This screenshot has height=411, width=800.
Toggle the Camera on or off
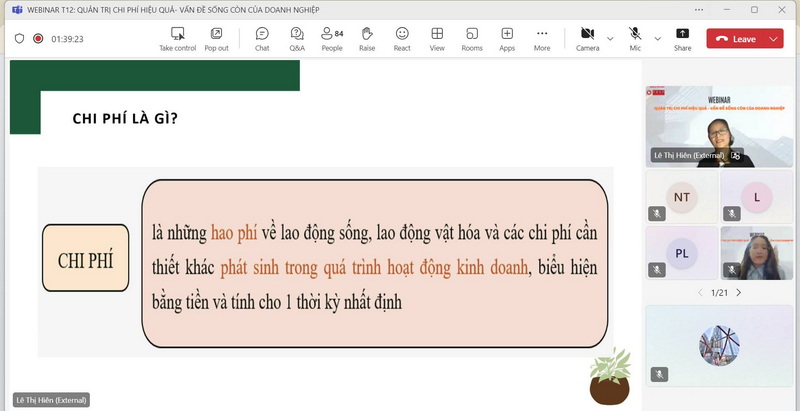pyautogui.click(x=587, y=38)
